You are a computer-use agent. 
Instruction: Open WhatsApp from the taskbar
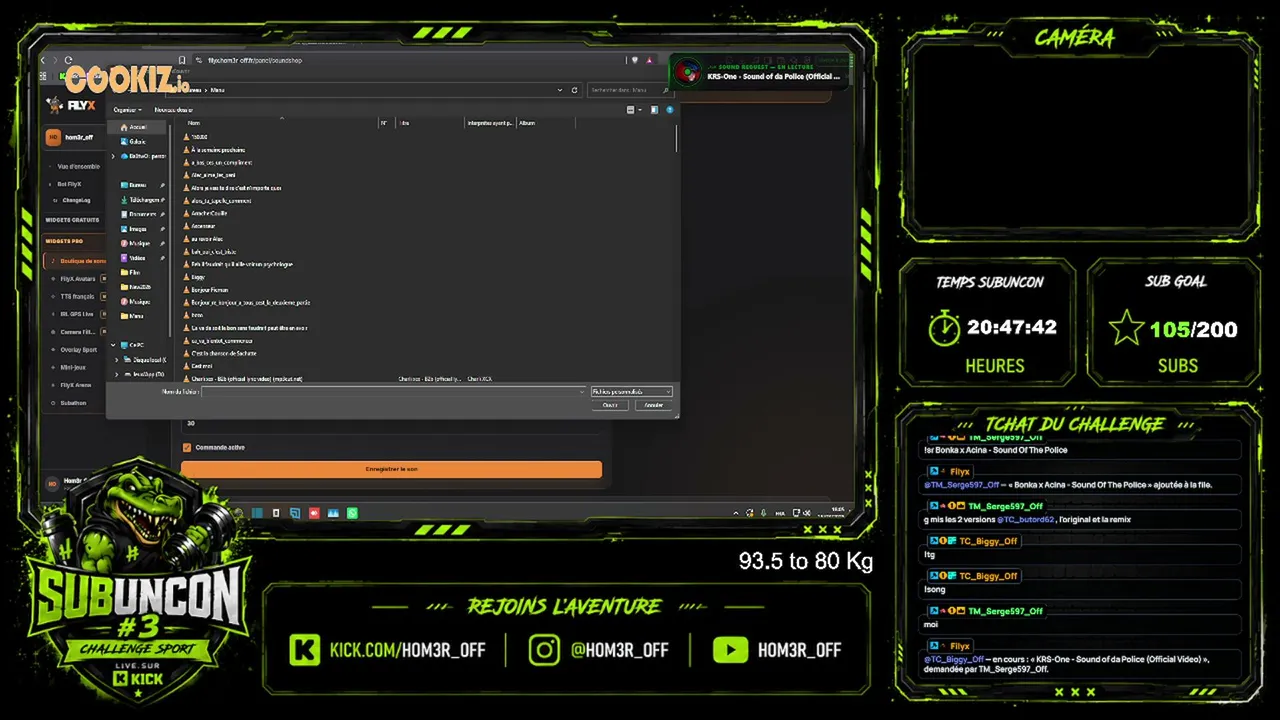[353, 513]
